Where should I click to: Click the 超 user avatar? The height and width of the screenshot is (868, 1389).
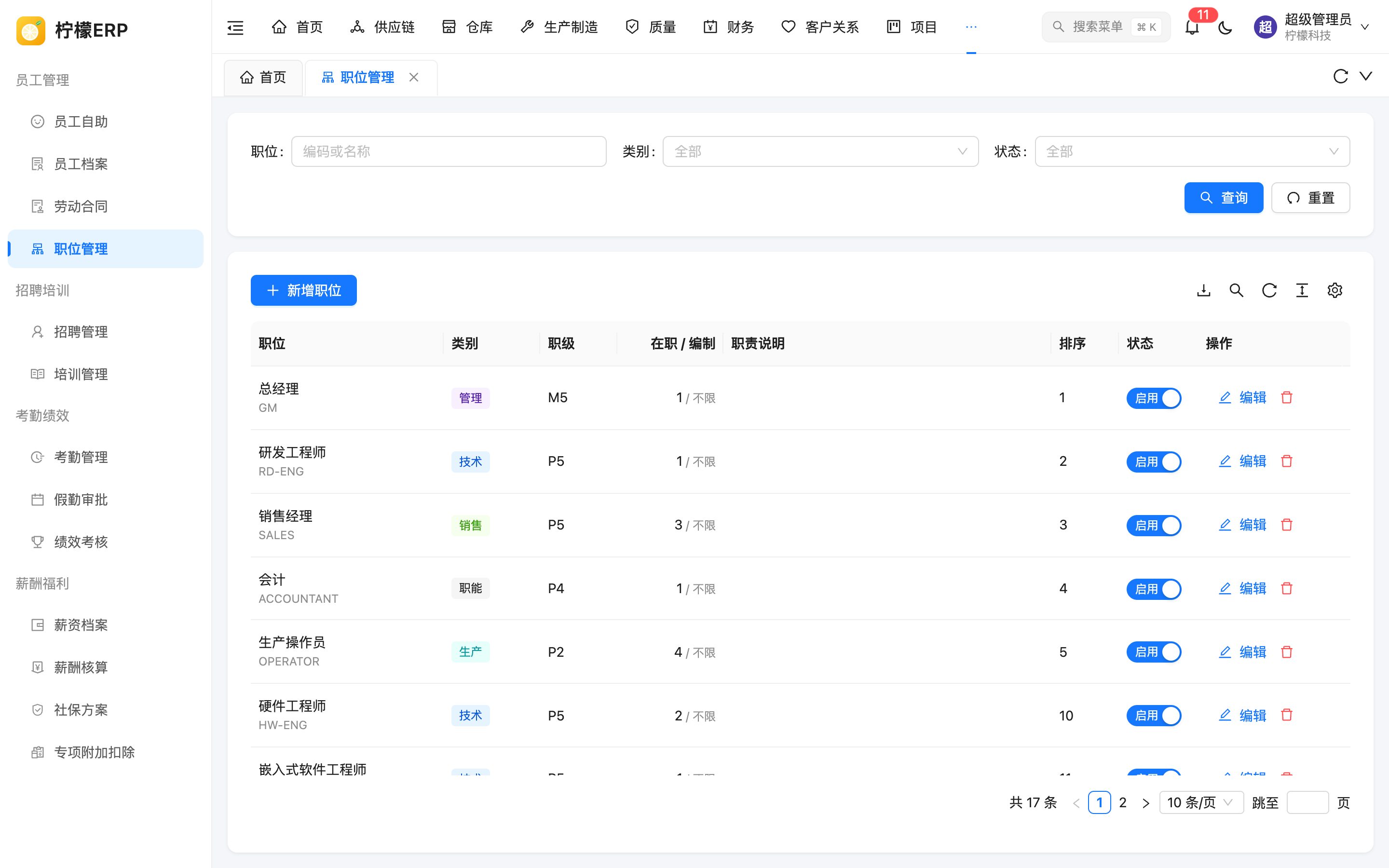tap(1265, 27)
